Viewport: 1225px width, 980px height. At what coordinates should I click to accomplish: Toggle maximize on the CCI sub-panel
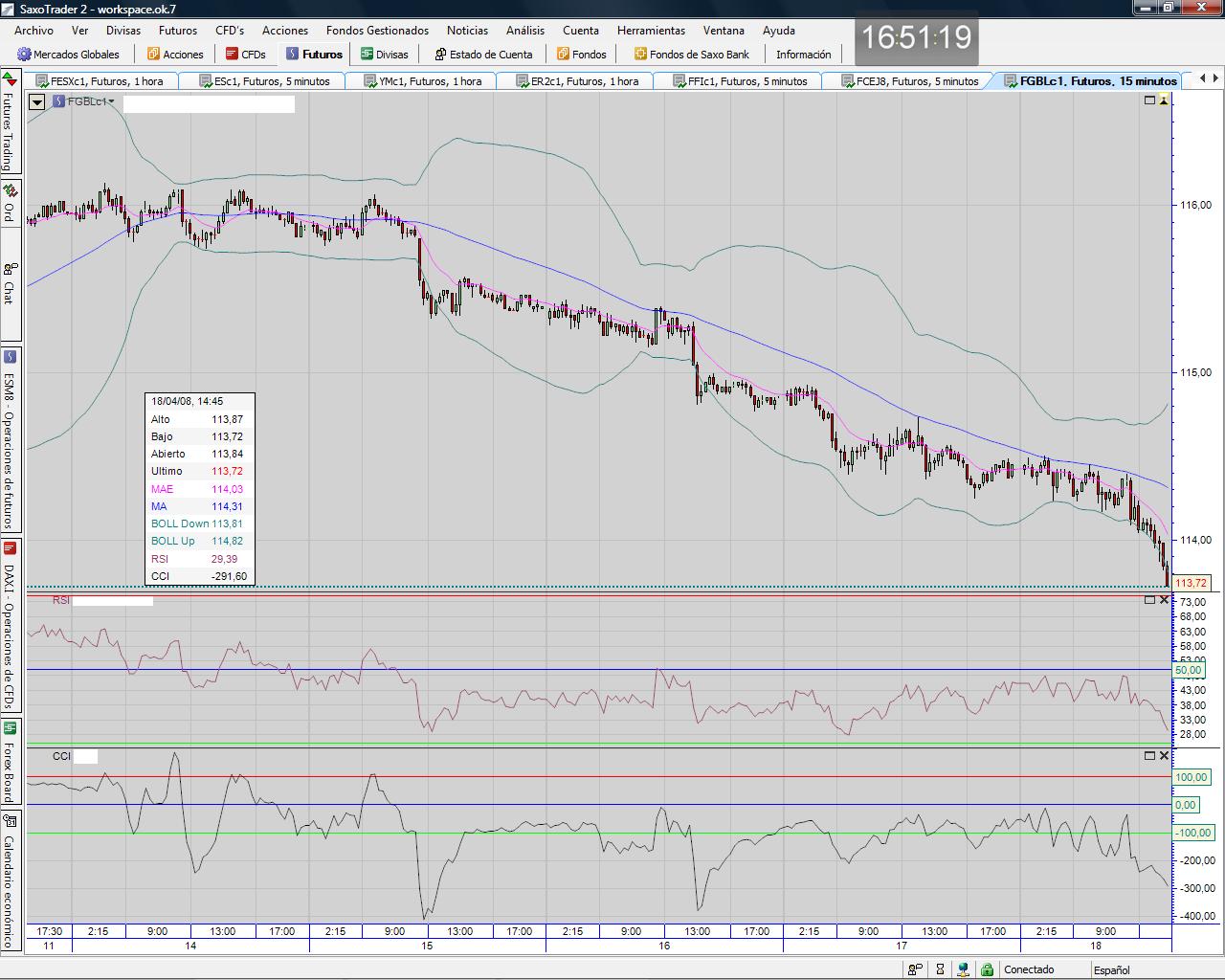(1149, 756)
